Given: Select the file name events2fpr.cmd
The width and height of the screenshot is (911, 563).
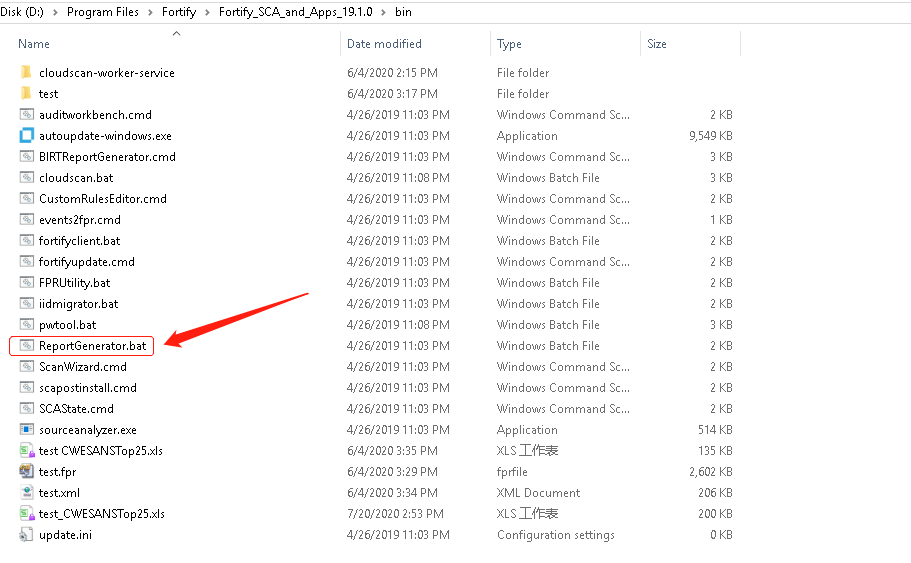Looking at the screenshot, I should tap(80, 220).
